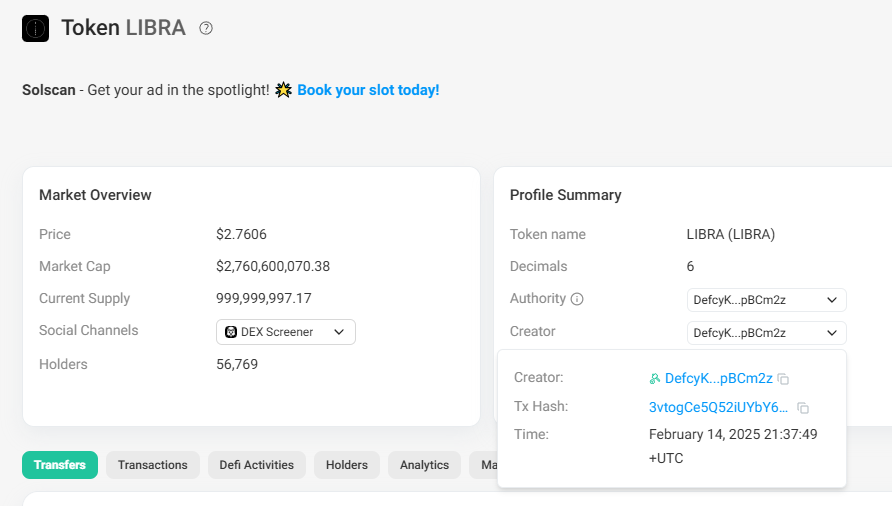Click the Solscan ad label text
Image resolution: width=892 pixels, height=506 pixels.
point(49,90)
